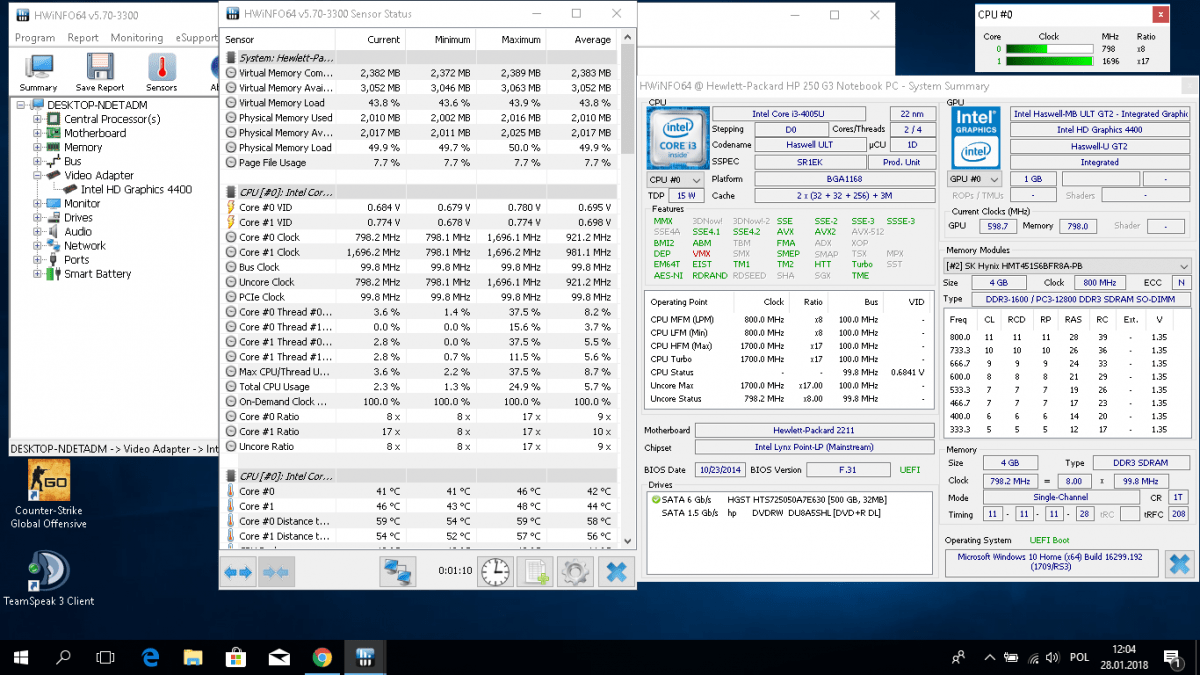
Task: Click the Minimum column header
Action: (x=440, y=40)
